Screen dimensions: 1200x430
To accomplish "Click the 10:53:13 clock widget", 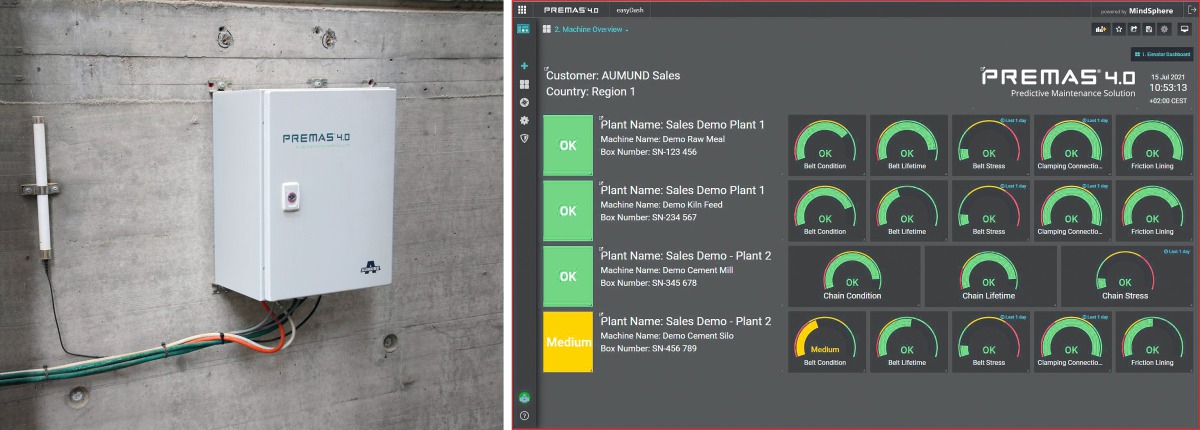I will (1169, 87).
